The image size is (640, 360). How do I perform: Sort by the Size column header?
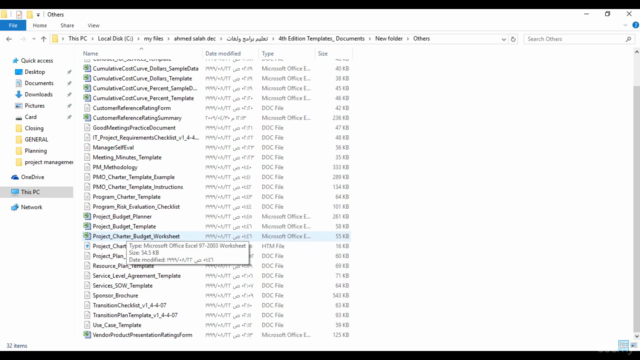(x=322, y=53)
